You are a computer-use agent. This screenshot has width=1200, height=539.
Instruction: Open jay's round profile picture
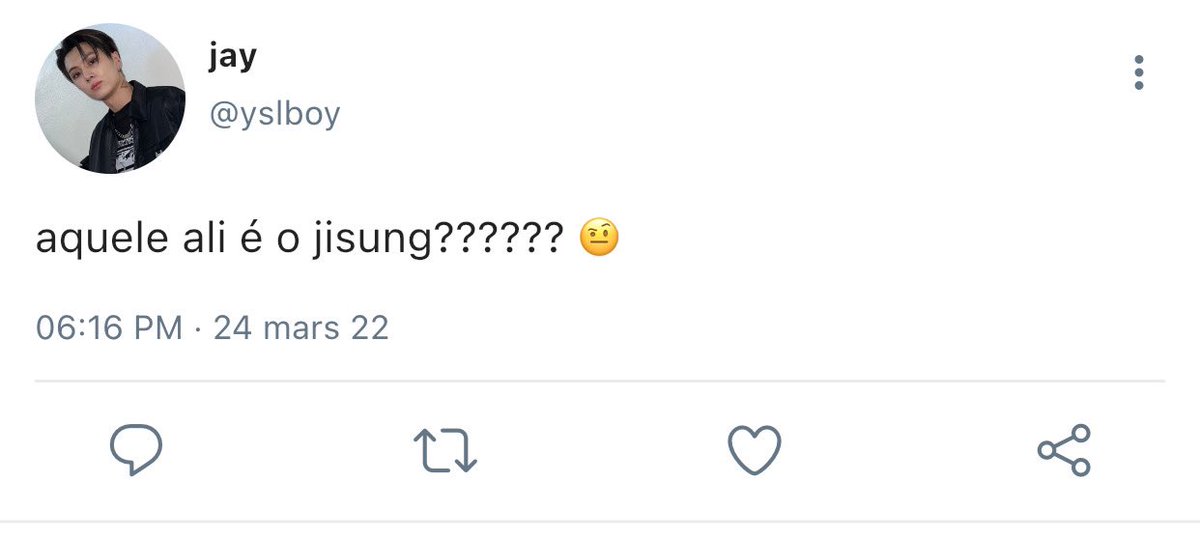(x=110, y=98)
